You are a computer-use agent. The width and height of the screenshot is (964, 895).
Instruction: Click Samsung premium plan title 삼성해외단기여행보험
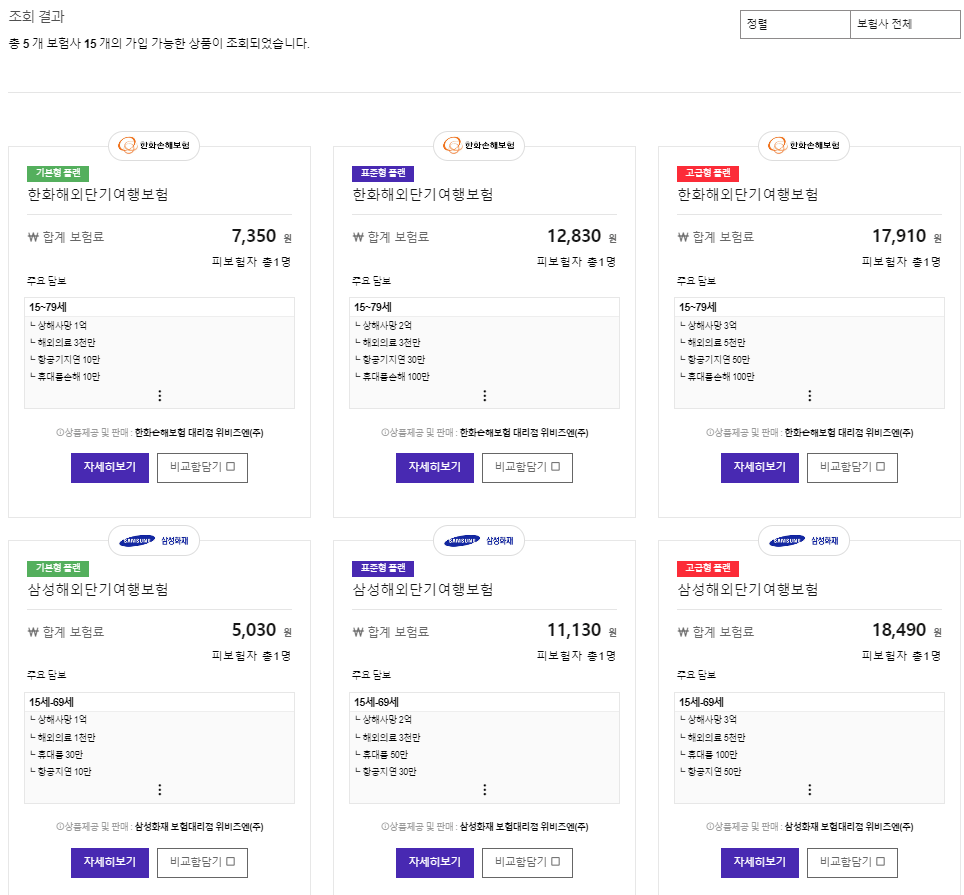(x=748, y=589)
